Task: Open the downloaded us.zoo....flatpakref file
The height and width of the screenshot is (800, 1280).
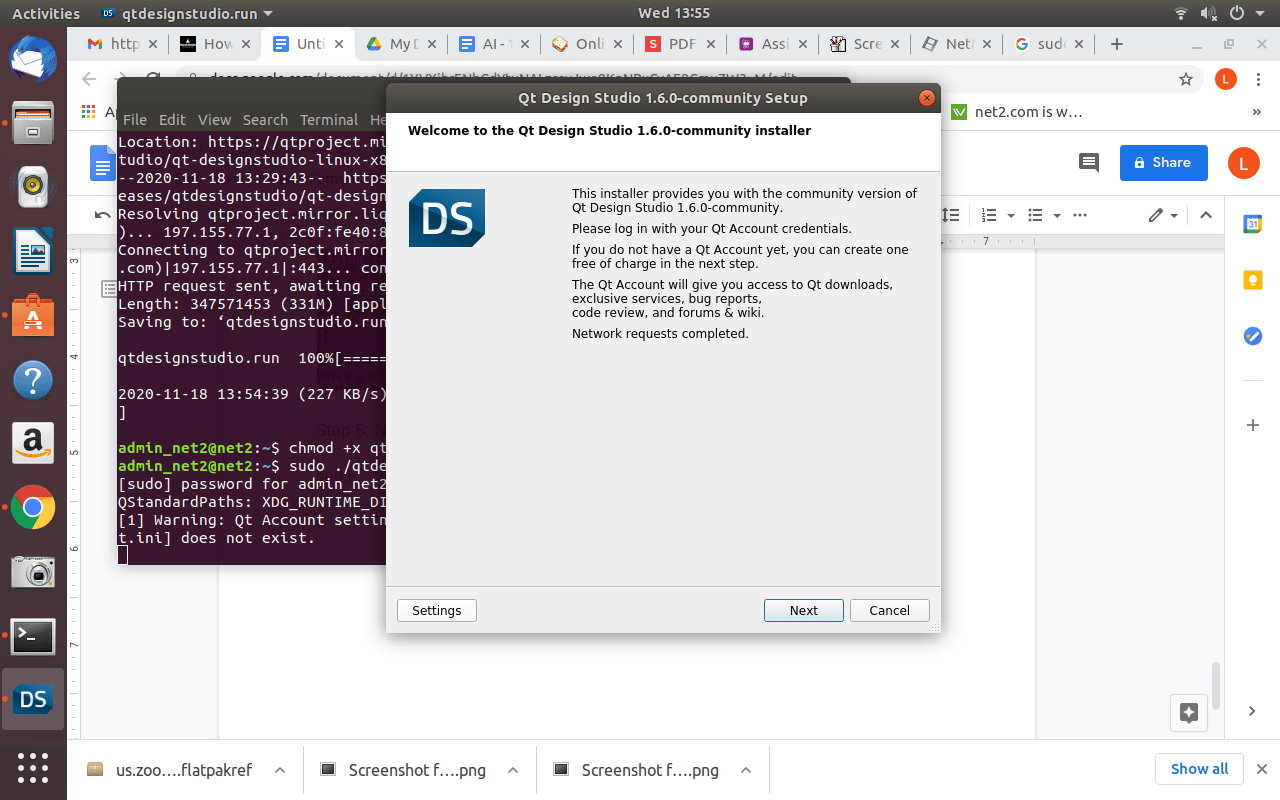Action: click(170, 770)
